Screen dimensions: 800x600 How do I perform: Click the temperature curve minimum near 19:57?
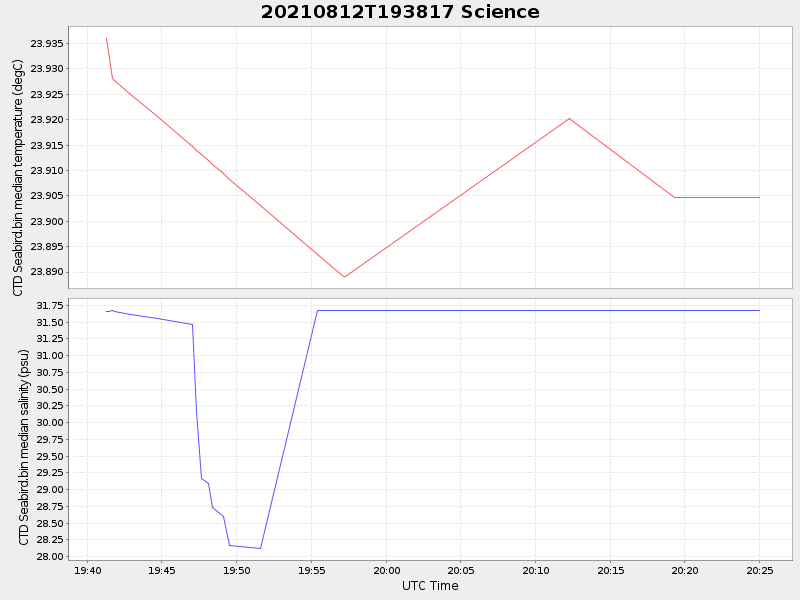(345, 277)
